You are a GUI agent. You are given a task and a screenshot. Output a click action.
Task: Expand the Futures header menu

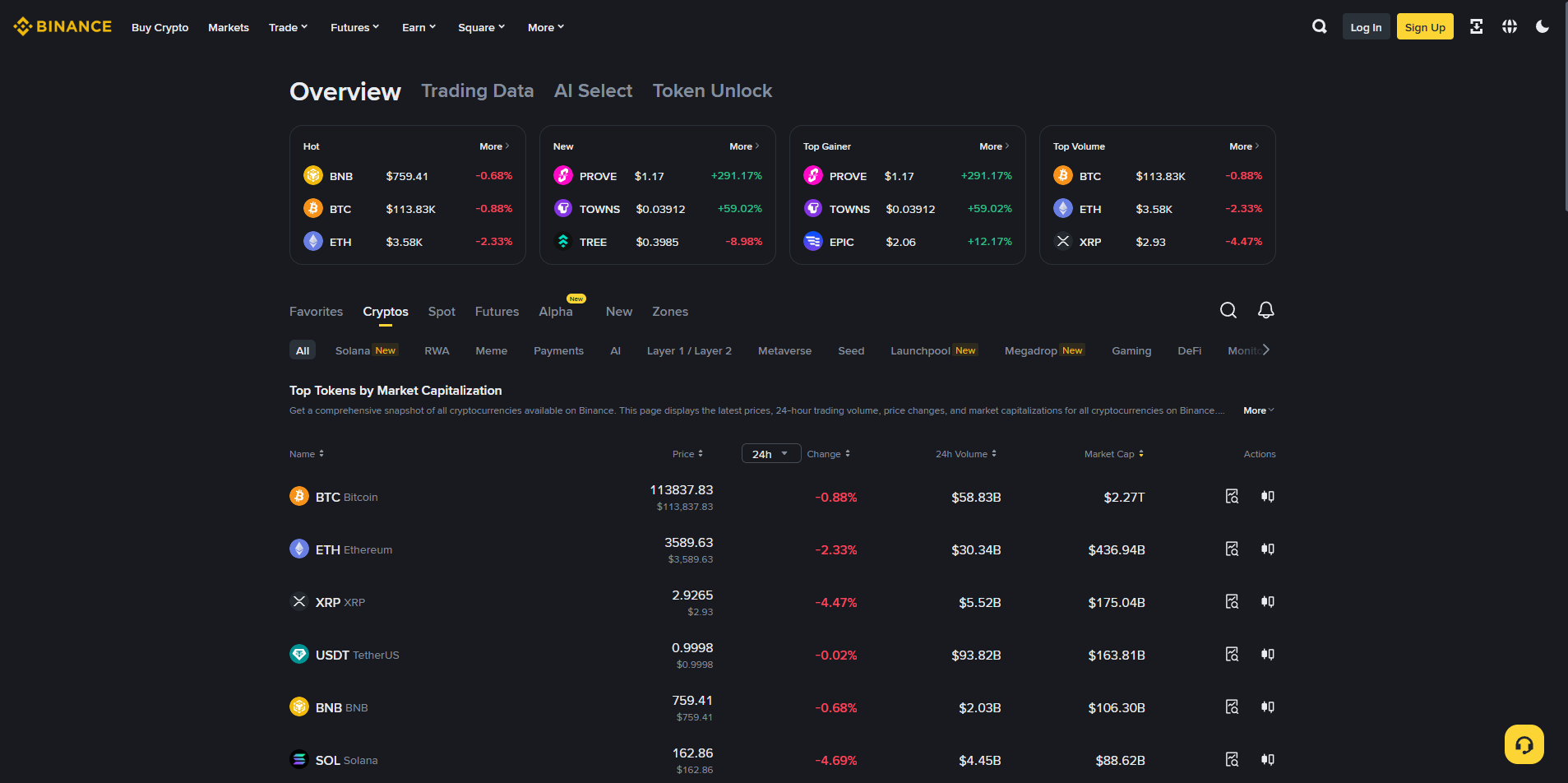[354, 27]
